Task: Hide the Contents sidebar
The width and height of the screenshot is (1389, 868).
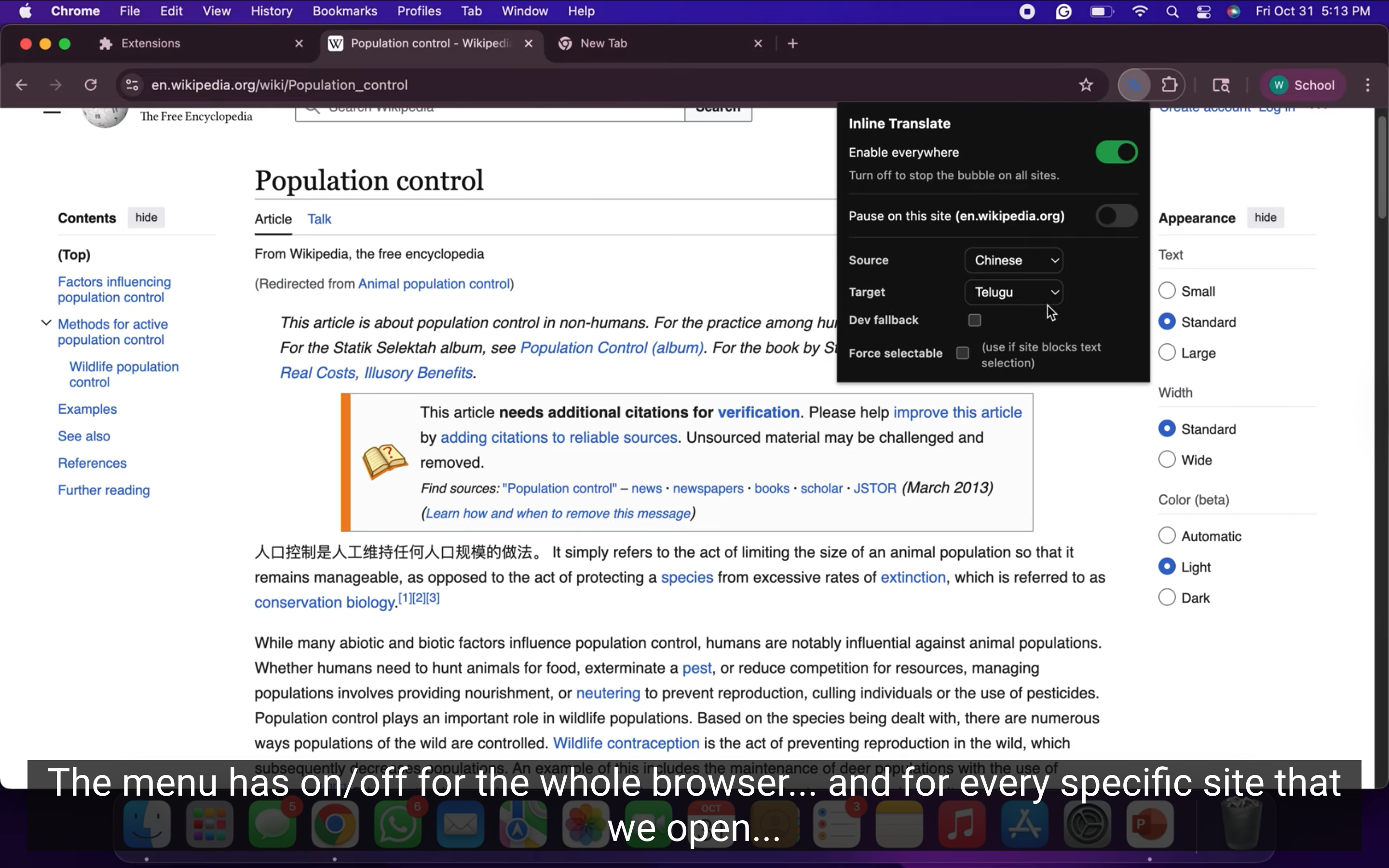Action: tap(146, 217)
